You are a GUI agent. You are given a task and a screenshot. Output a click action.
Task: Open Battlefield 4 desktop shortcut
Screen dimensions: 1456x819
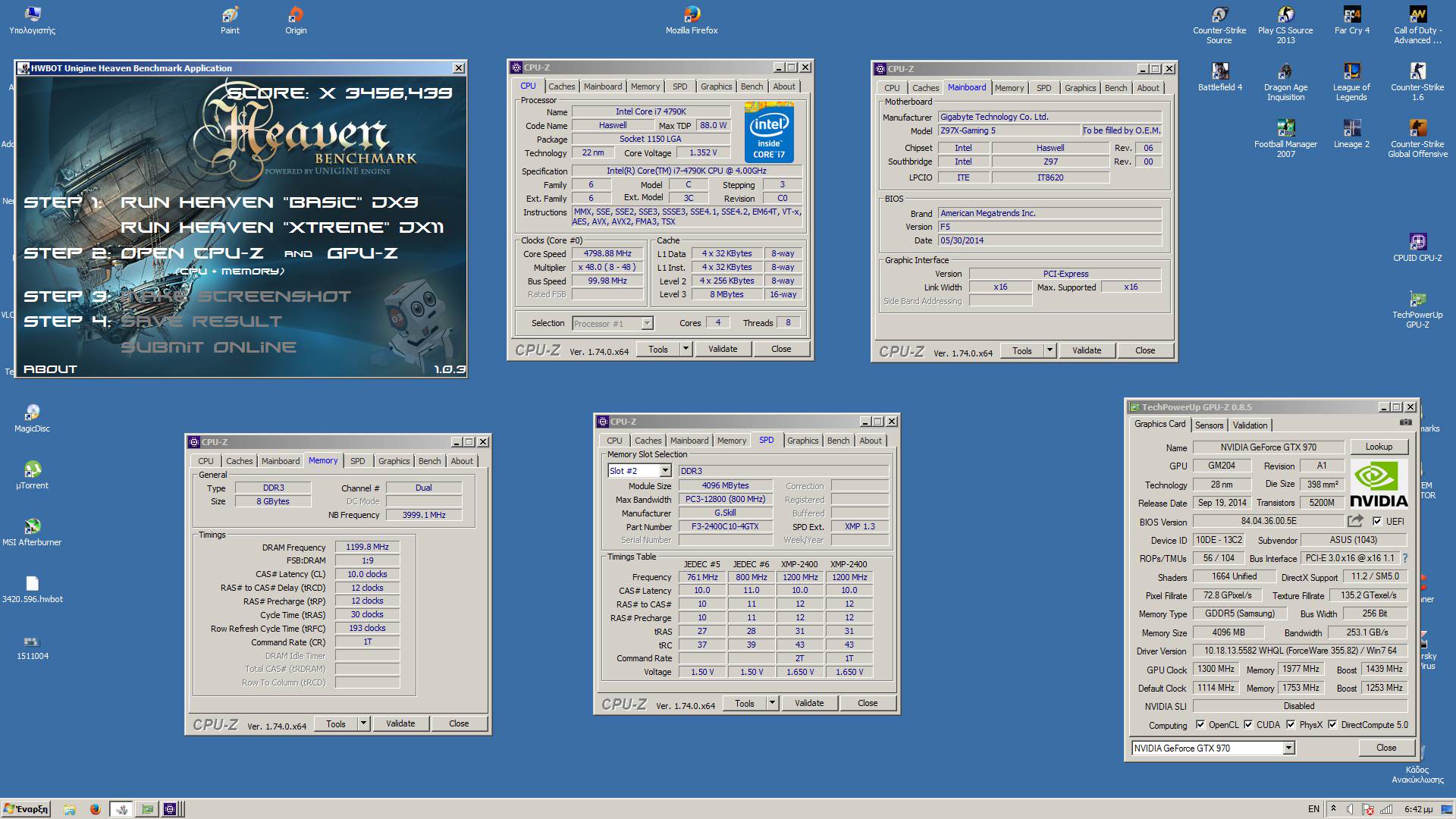pos(1220,77)
